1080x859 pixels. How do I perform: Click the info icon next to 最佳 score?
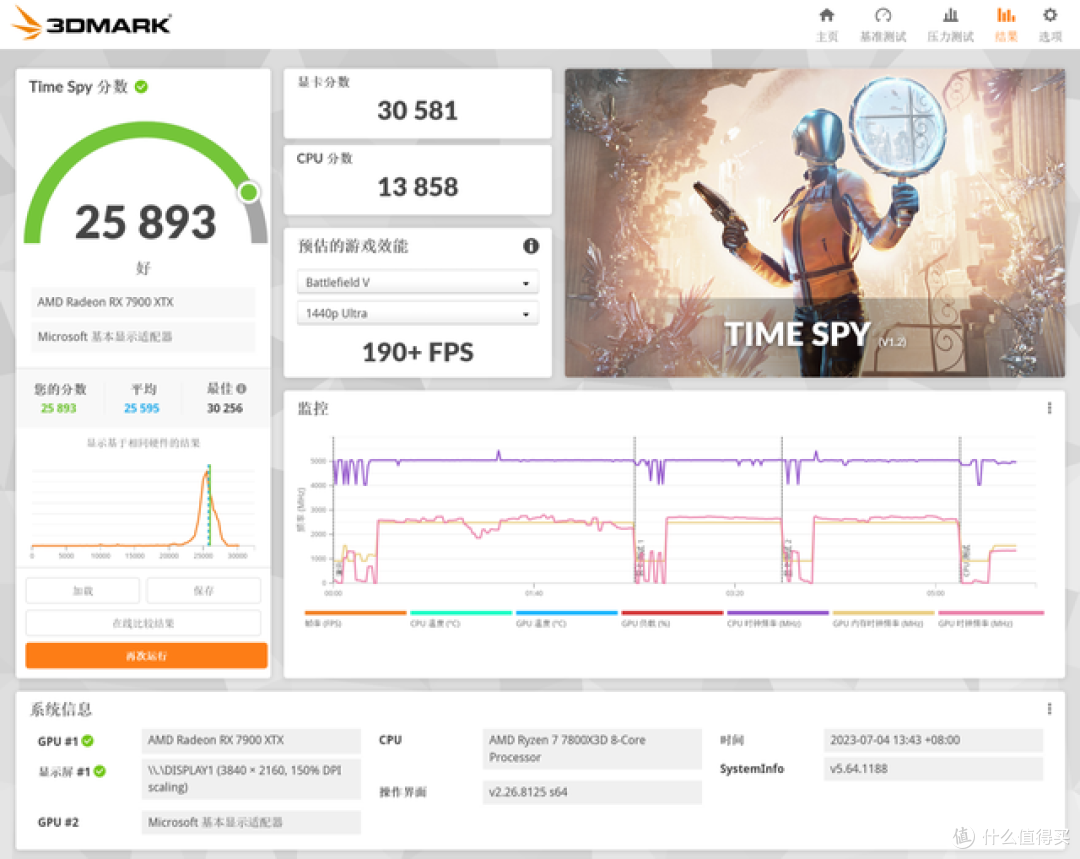pos(242,389)
